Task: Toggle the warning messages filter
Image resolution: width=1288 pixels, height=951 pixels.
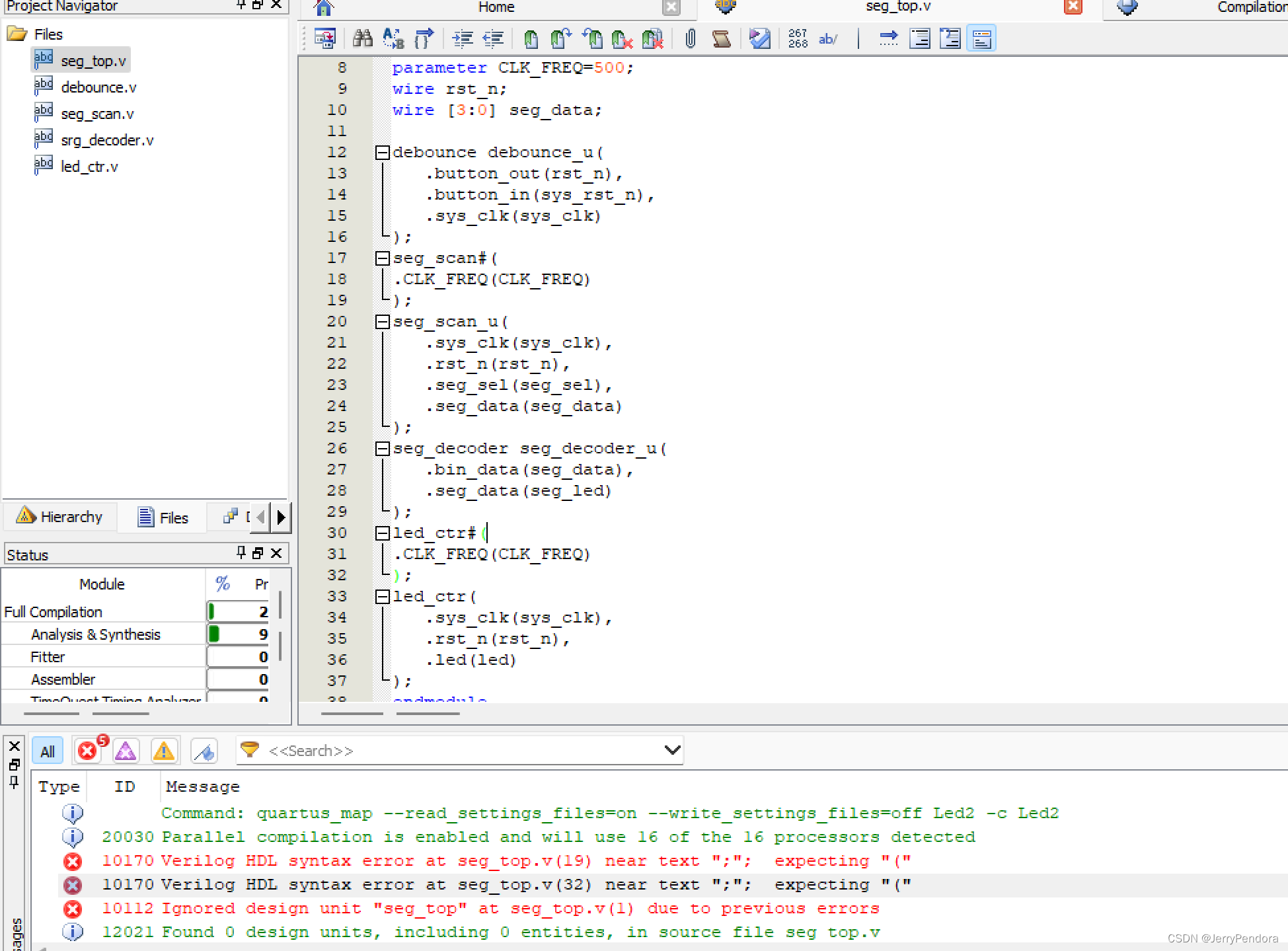Action: tap(163, 751)
